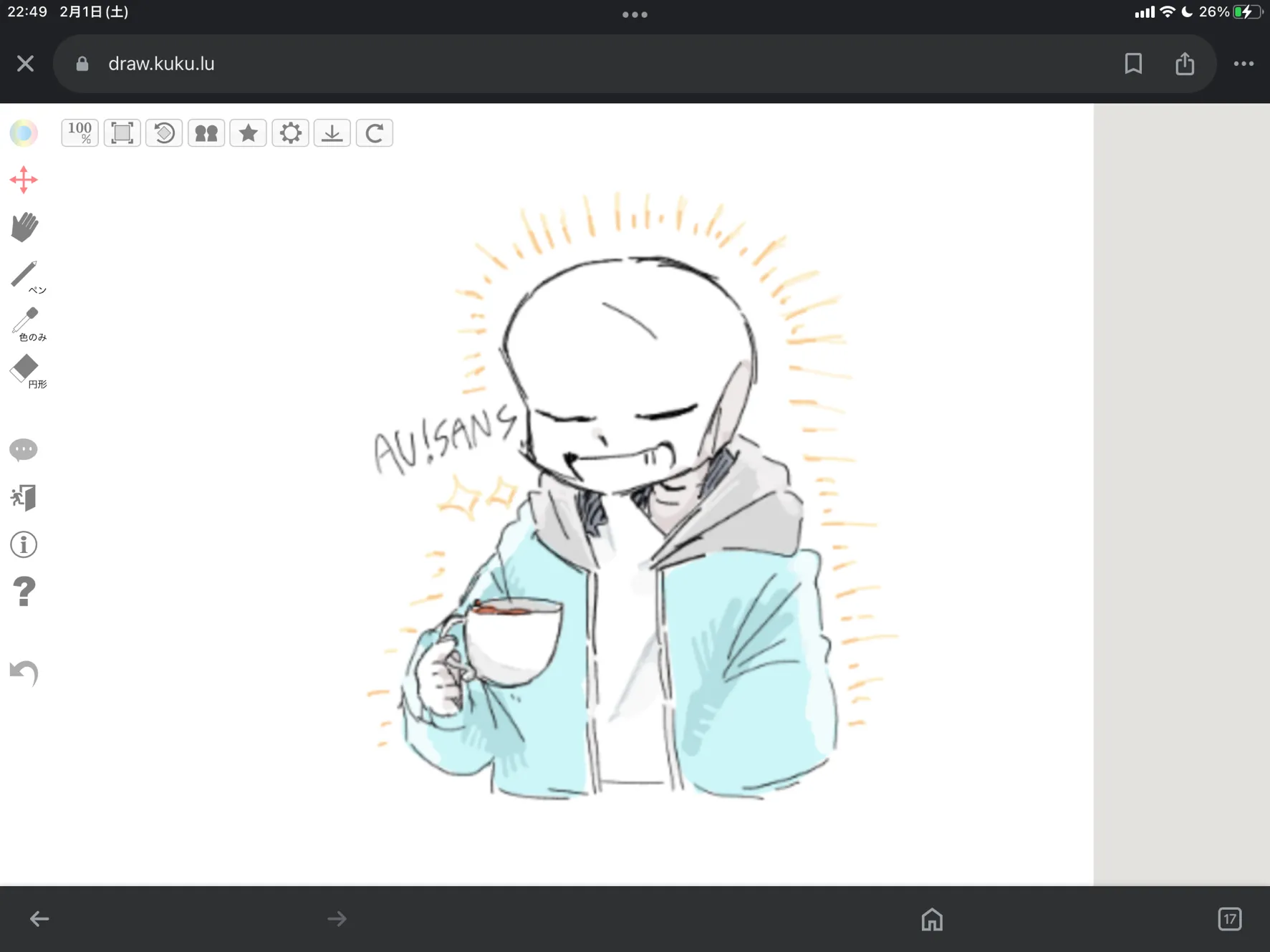Select the hand pan tool
Screen dimensions: 1270x952
pos(24,227)
